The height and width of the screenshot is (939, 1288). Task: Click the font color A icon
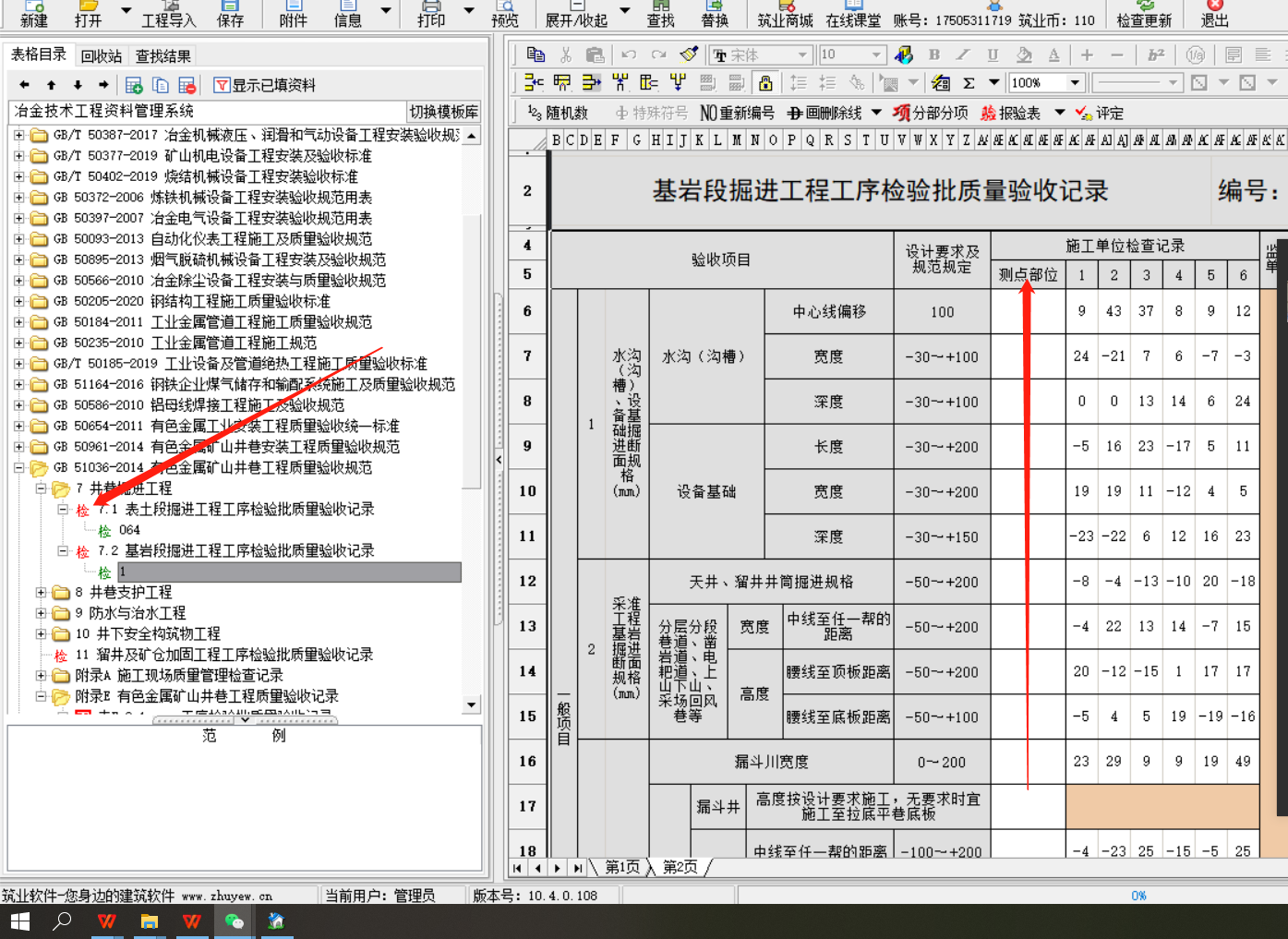[1053, 55]
